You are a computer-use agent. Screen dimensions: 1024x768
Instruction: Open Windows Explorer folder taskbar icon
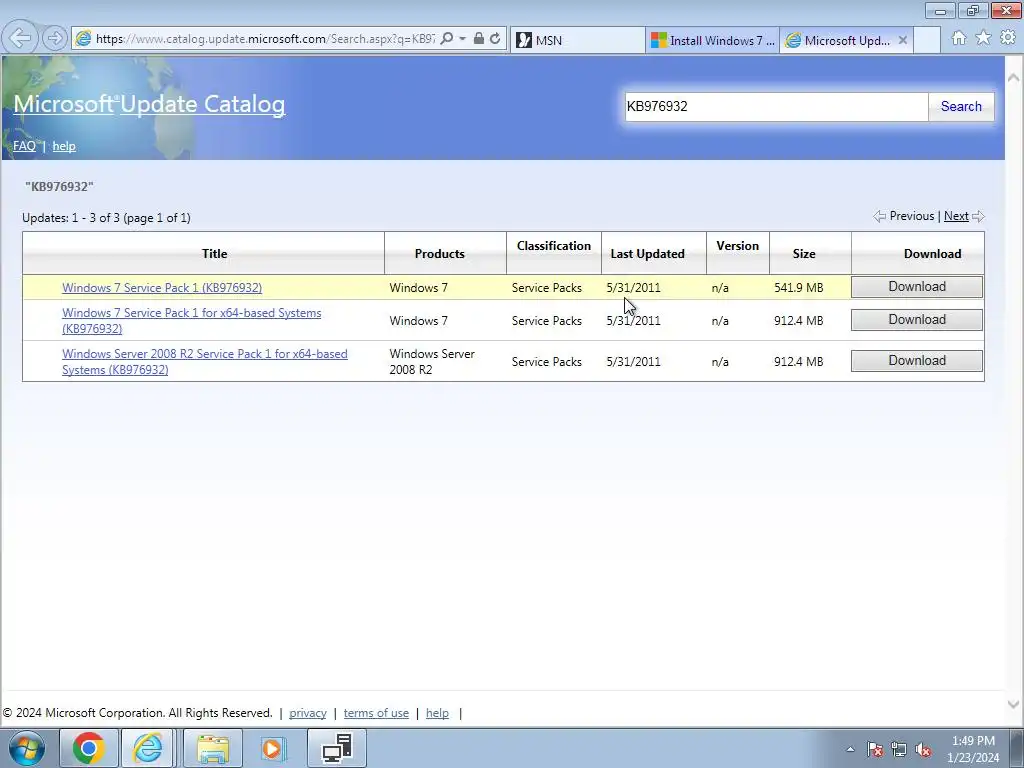(x=213, y=748)
